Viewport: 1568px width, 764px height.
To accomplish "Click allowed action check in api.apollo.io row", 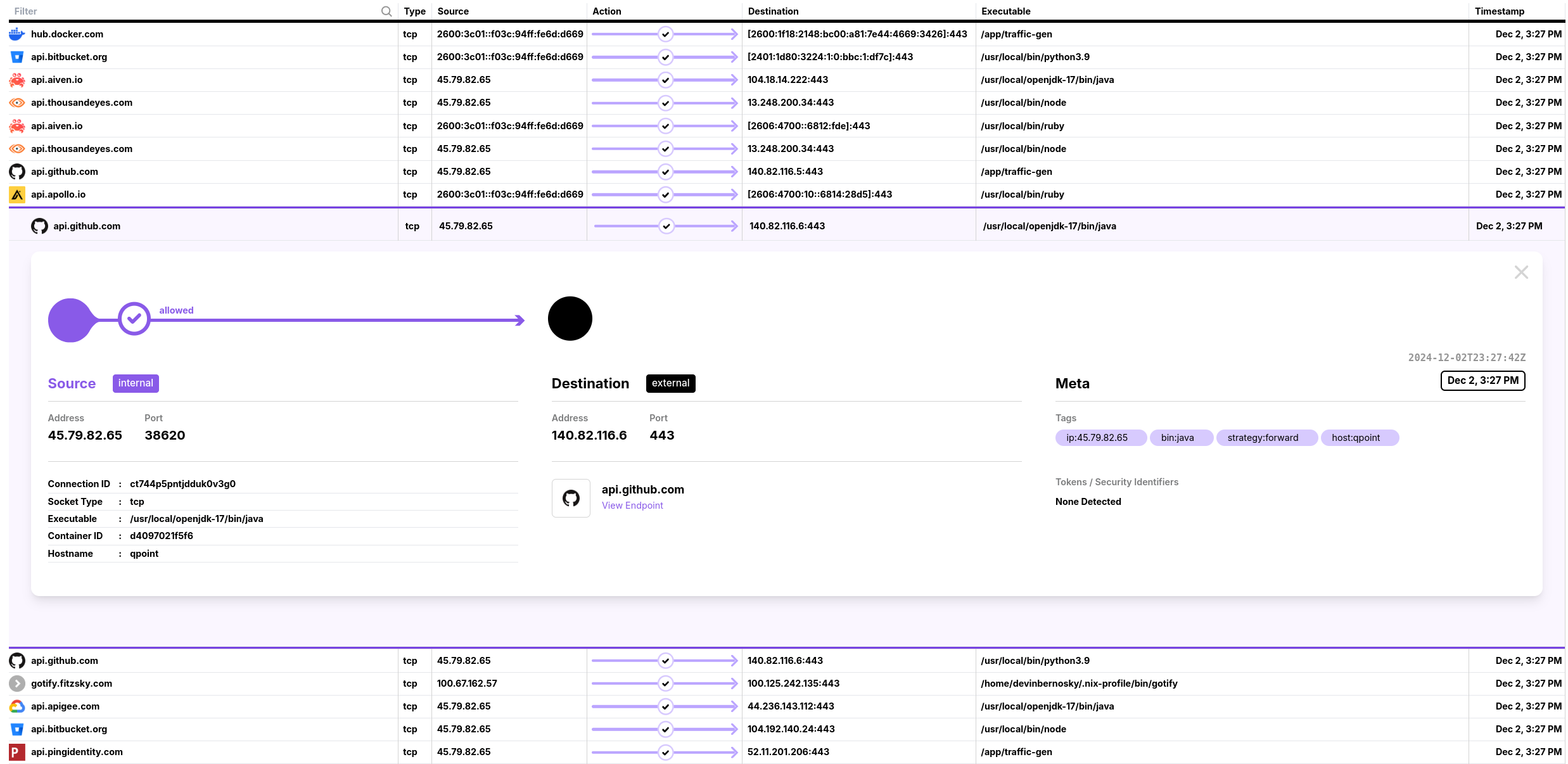I will (665, 194).
